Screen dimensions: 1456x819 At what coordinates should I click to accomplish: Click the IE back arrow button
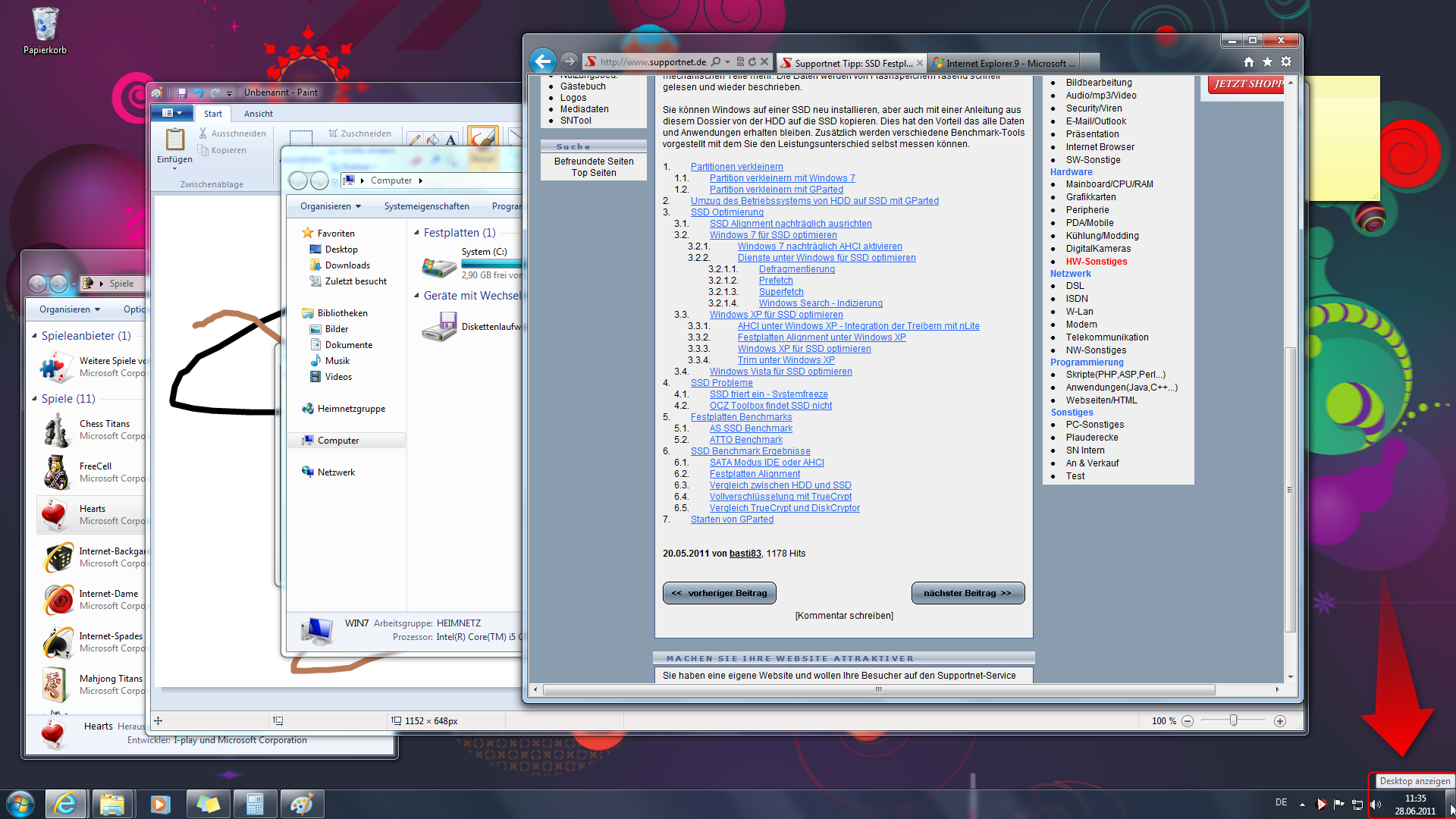(543, 61)
